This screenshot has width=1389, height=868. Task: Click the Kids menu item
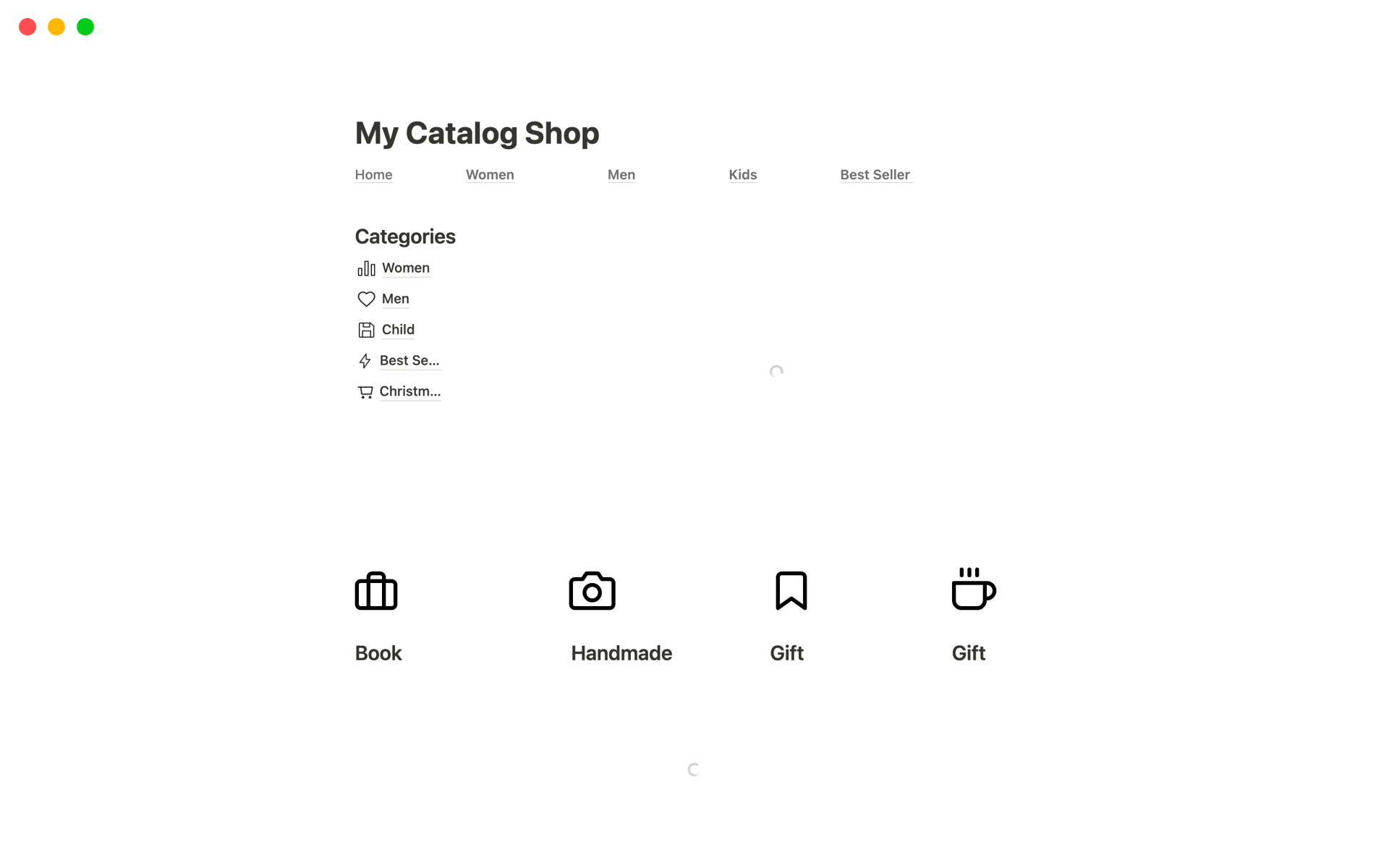[742, 174]
